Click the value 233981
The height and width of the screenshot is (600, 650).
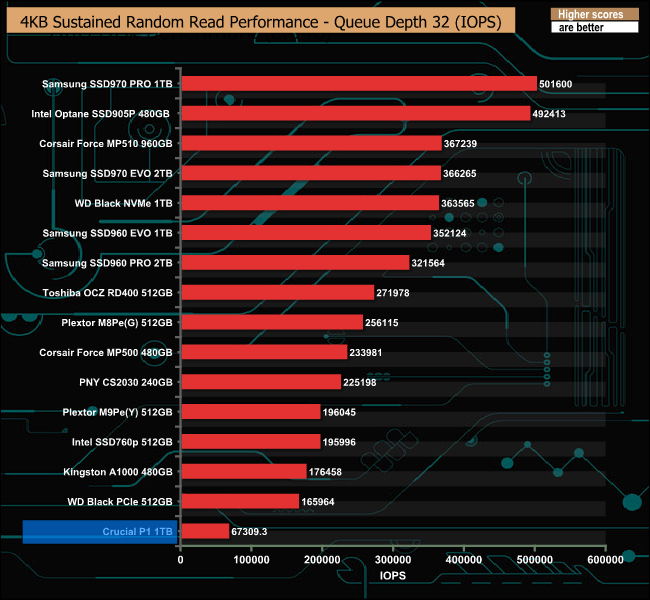(366, 353)
